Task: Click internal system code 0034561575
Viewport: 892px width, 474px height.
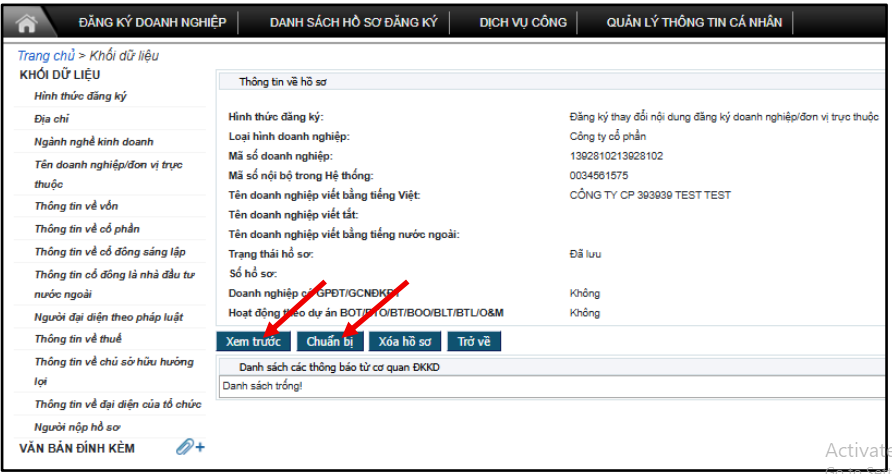Action: [599, 176]
